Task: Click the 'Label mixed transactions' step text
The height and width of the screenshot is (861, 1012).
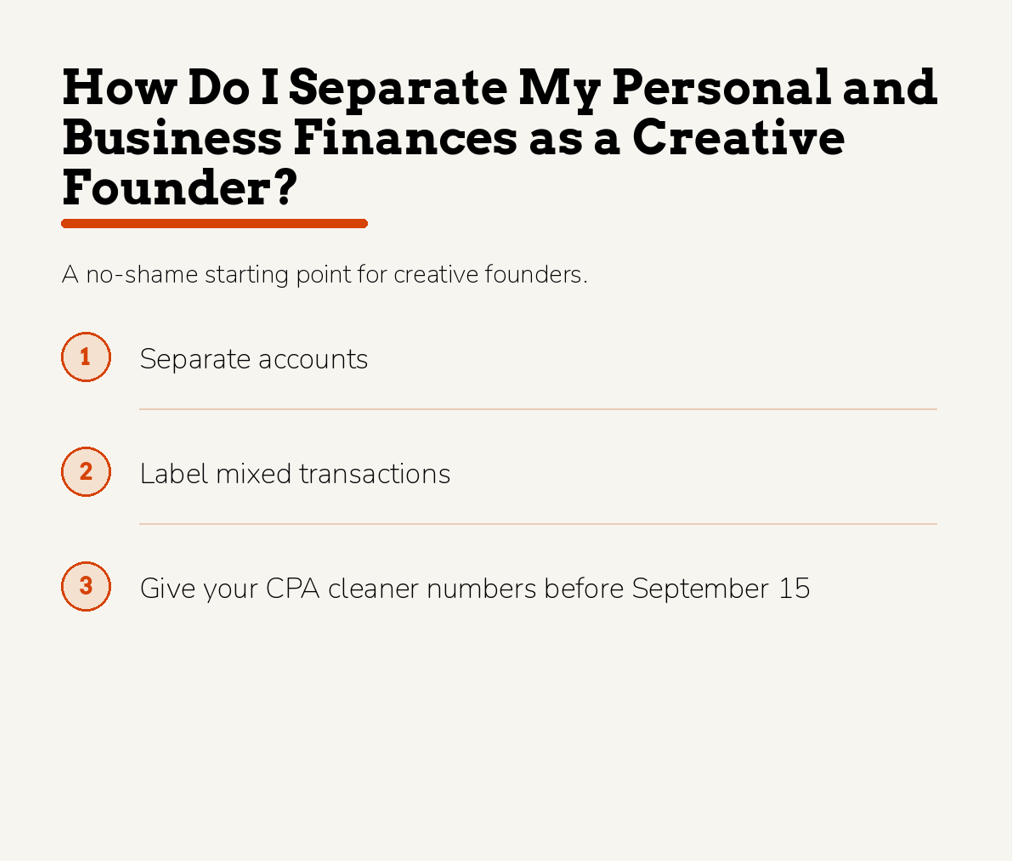Action: [295, 474]
